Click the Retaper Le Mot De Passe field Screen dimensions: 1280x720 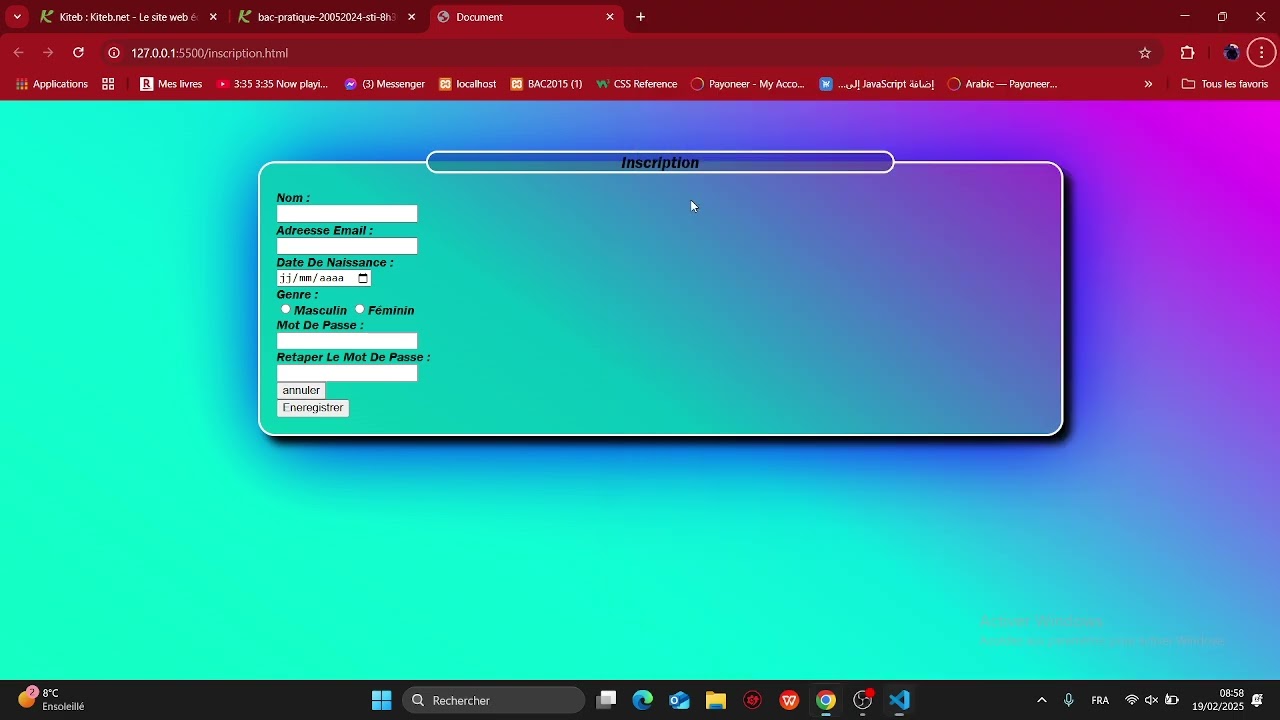point(347,373)
